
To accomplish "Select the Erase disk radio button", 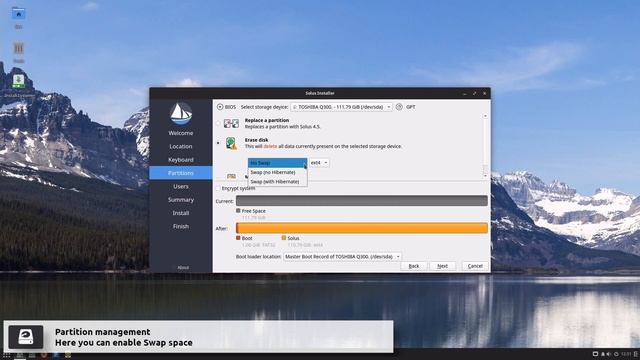I will pos(218,143).
